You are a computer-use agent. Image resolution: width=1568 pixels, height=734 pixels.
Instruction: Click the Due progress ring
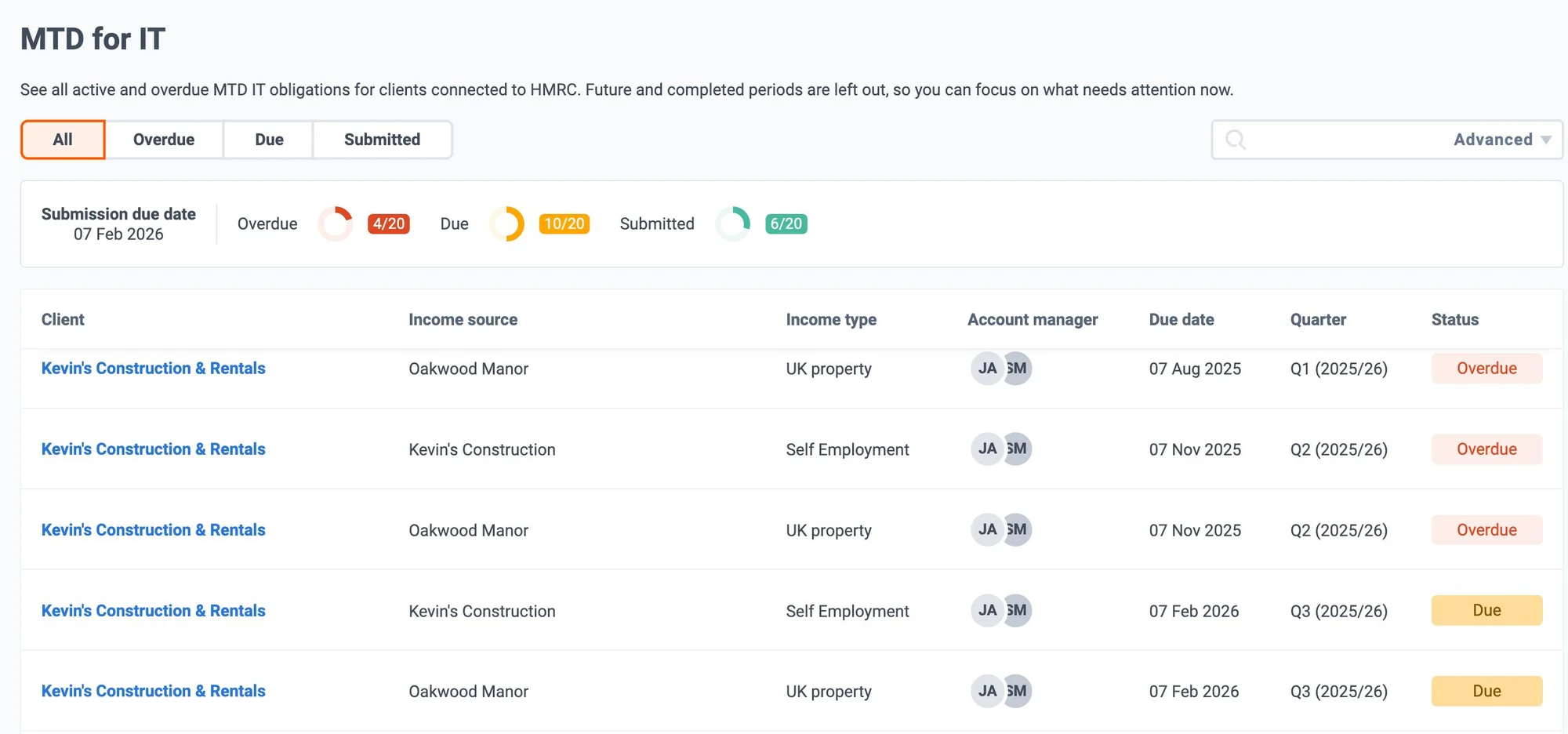(x=507, y=223)
